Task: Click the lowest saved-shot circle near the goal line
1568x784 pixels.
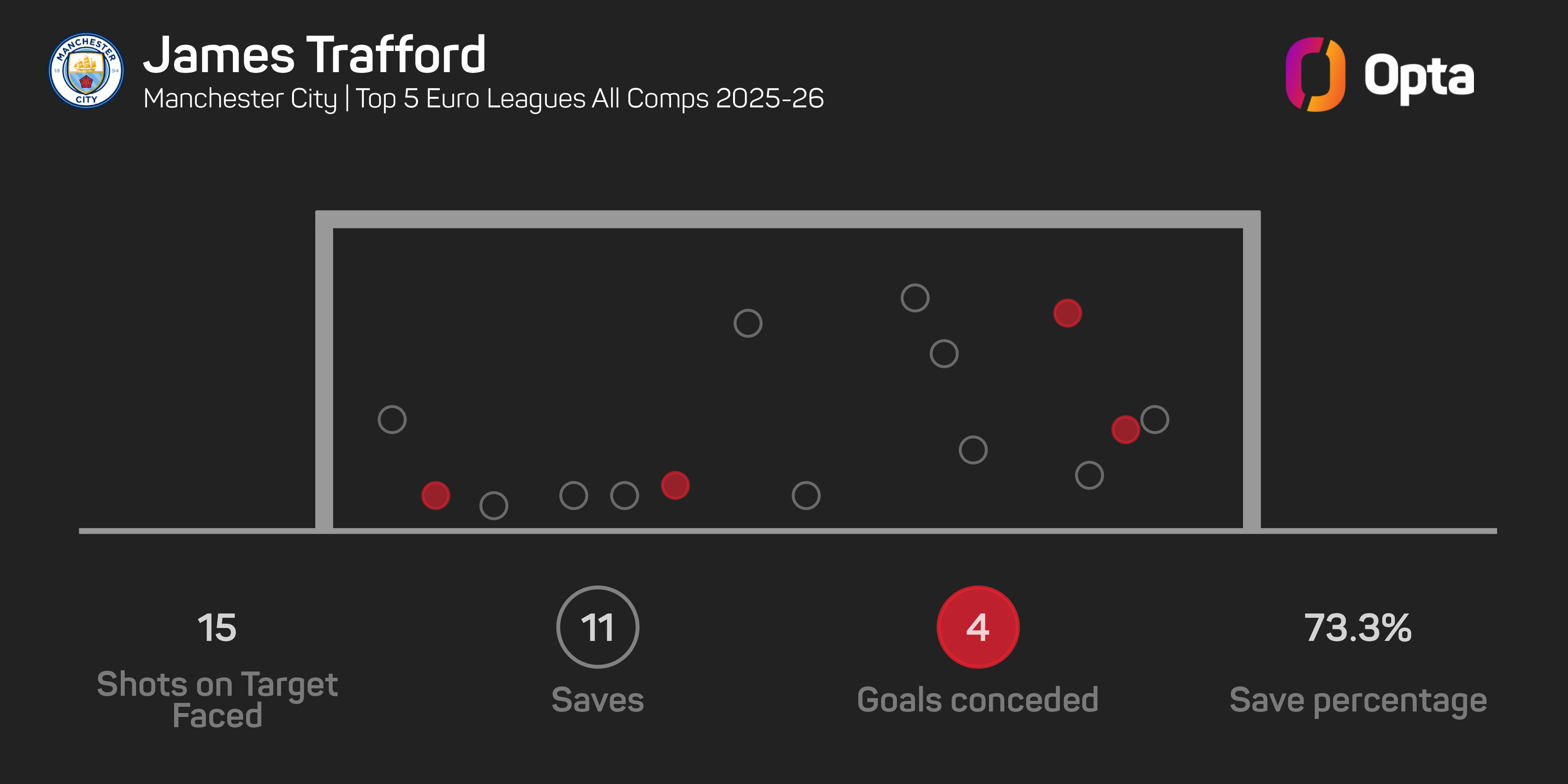Action: point(494,505)
